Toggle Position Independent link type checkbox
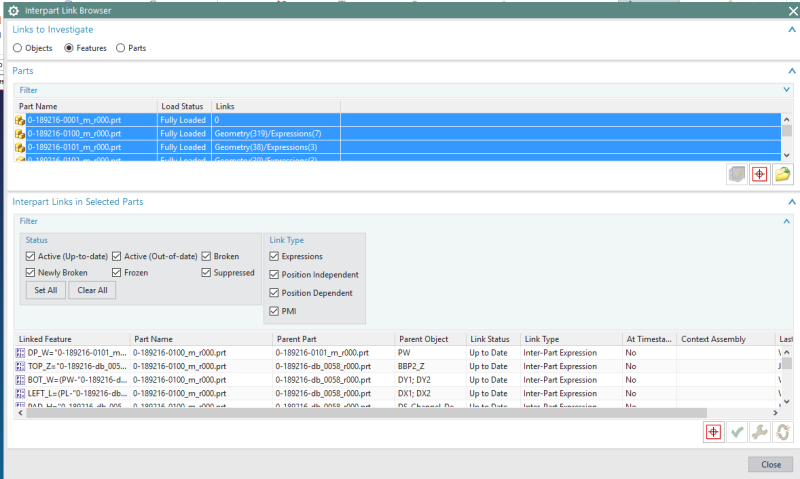The image size is (800, 479). coord(274,274)
